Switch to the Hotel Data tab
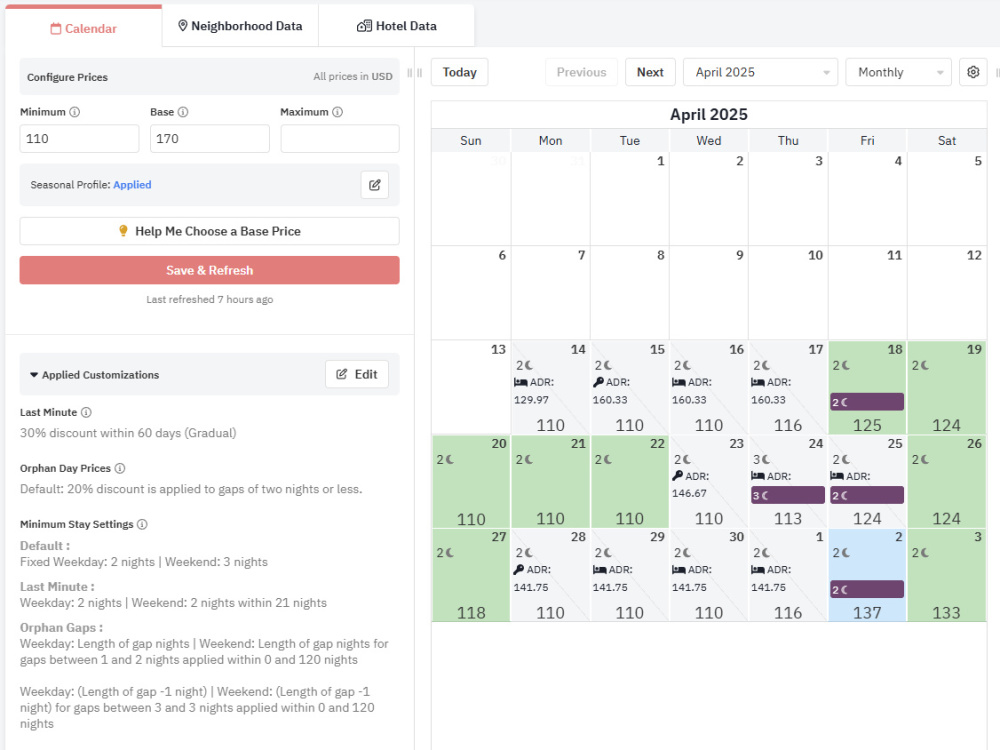Image resolution: width=1000 pixels, height=750 pixels. click(396, 26)
